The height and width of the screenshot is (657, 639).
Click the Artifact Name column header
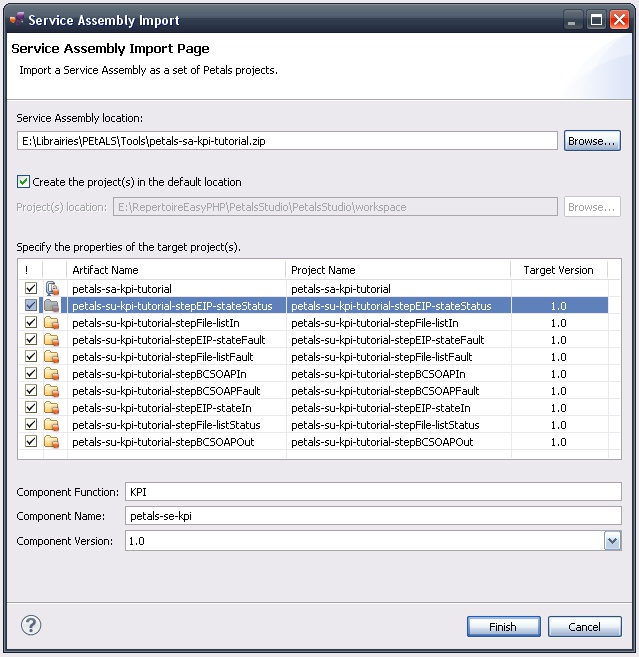tap(176, 270)
